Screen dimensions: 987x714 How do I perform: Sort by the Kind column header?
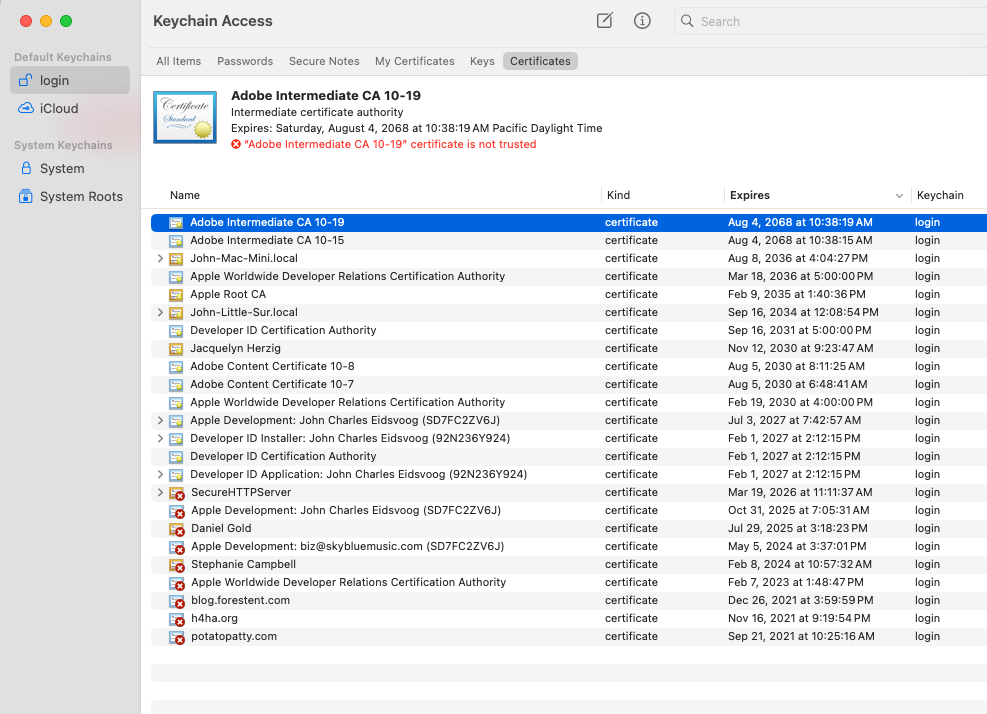pyautogui.click(x=618, y=195)
